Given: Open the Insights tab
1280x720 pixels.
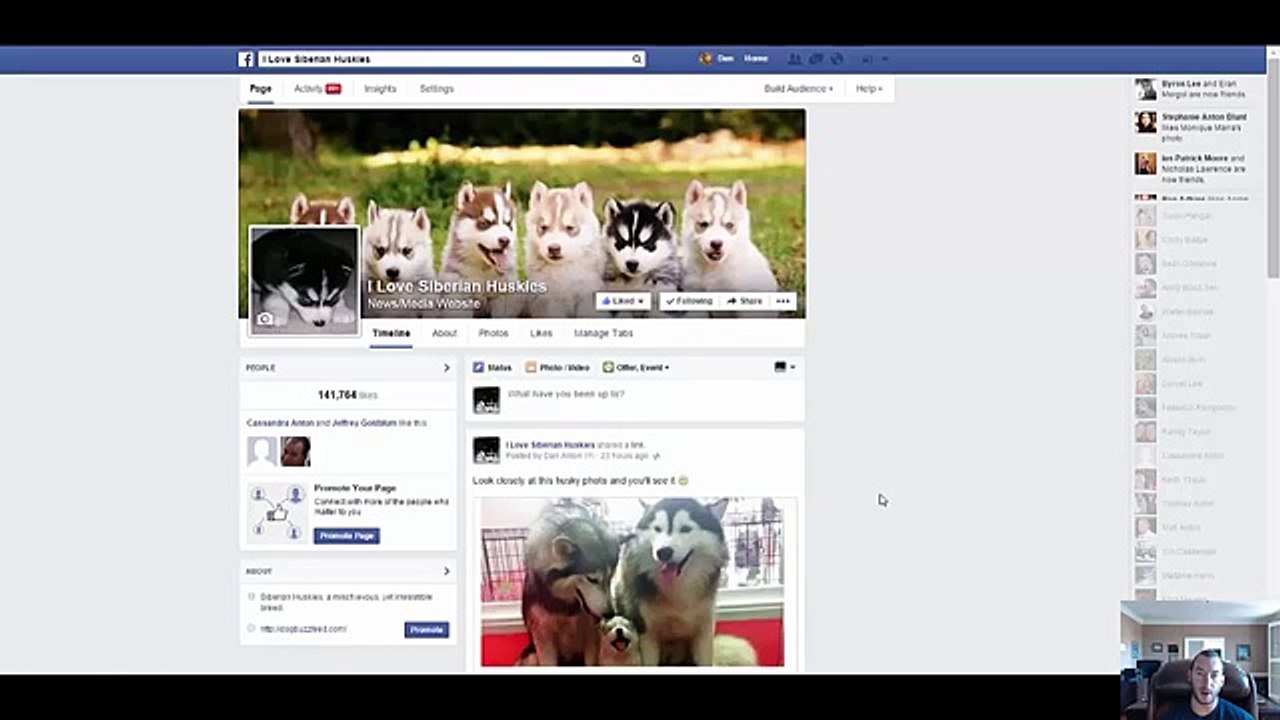Looking at the screenshot, I should pos(380,89).
